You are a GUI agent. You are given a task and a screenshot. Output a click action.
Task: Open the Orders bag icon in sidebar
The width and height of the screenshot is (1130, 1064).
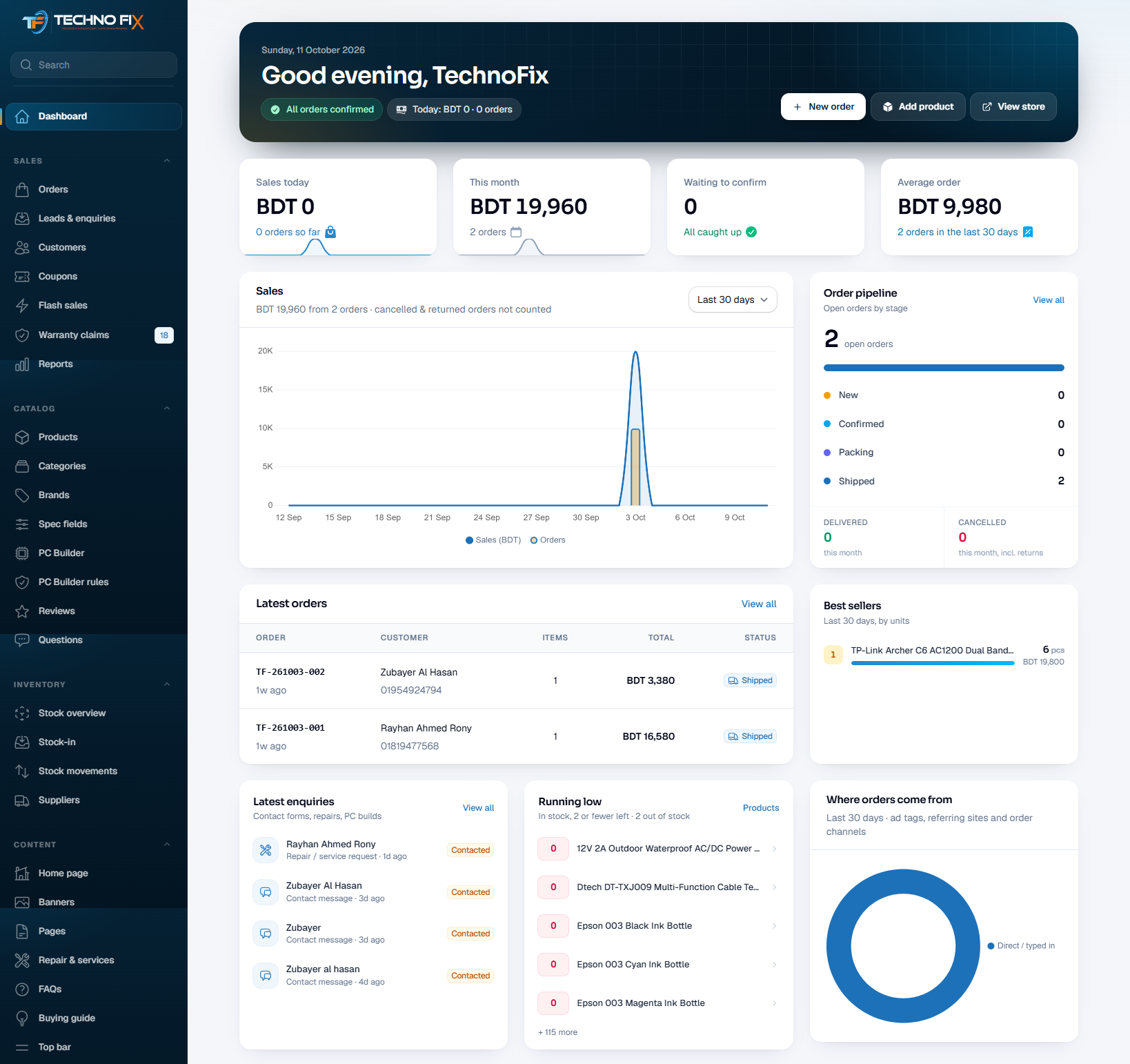tap(22, 190)
